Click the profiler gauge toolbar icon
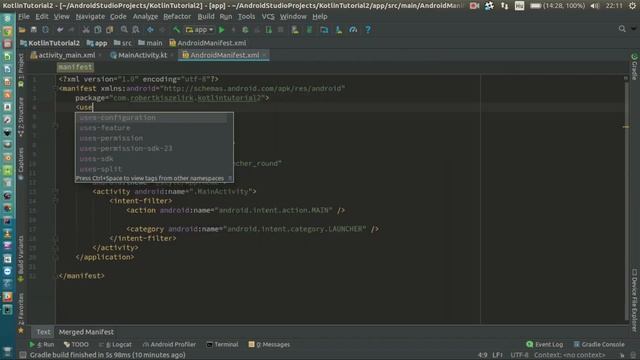This screenshot has height=360, width=640. [x=353, y=30]
